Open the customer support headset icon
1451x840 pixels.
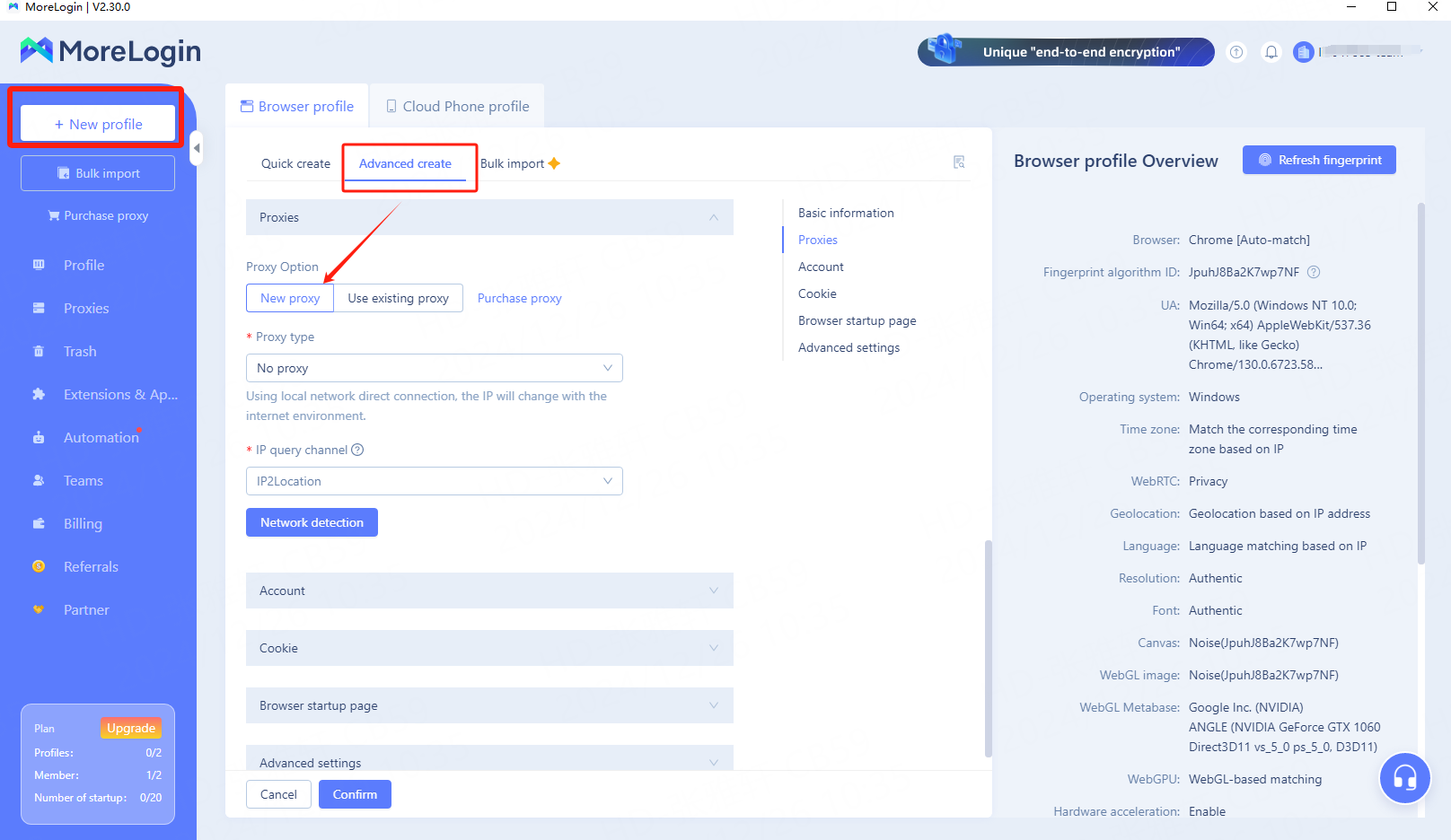(x=1404, y=778)
